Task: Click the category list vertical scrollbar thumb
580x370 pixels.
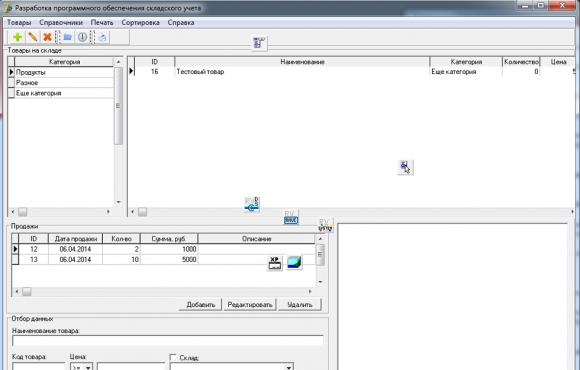Action: point(118,106)
